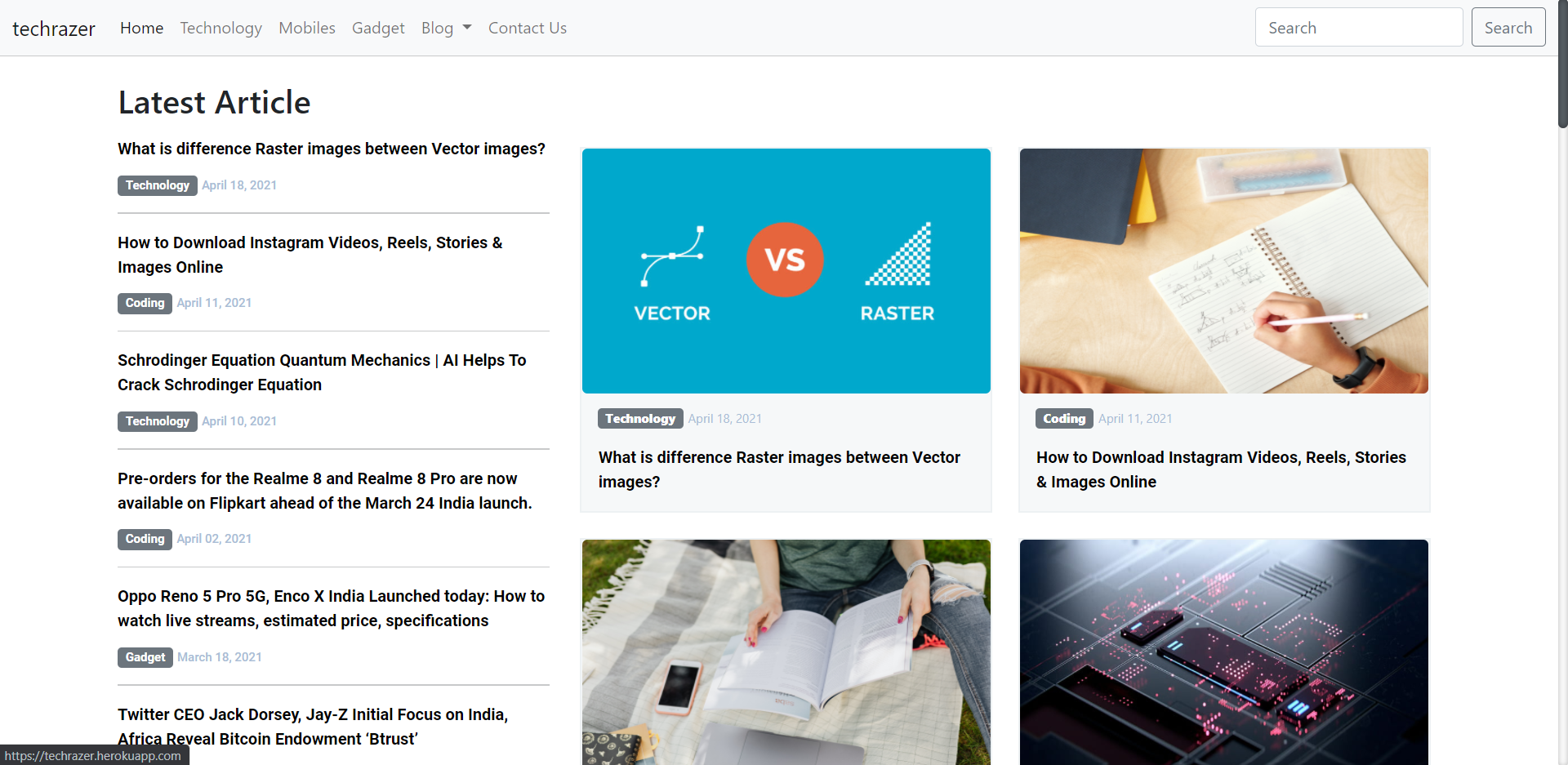Focus the Search input field
The image size is (1568, 765).
tap(1359, 27)
